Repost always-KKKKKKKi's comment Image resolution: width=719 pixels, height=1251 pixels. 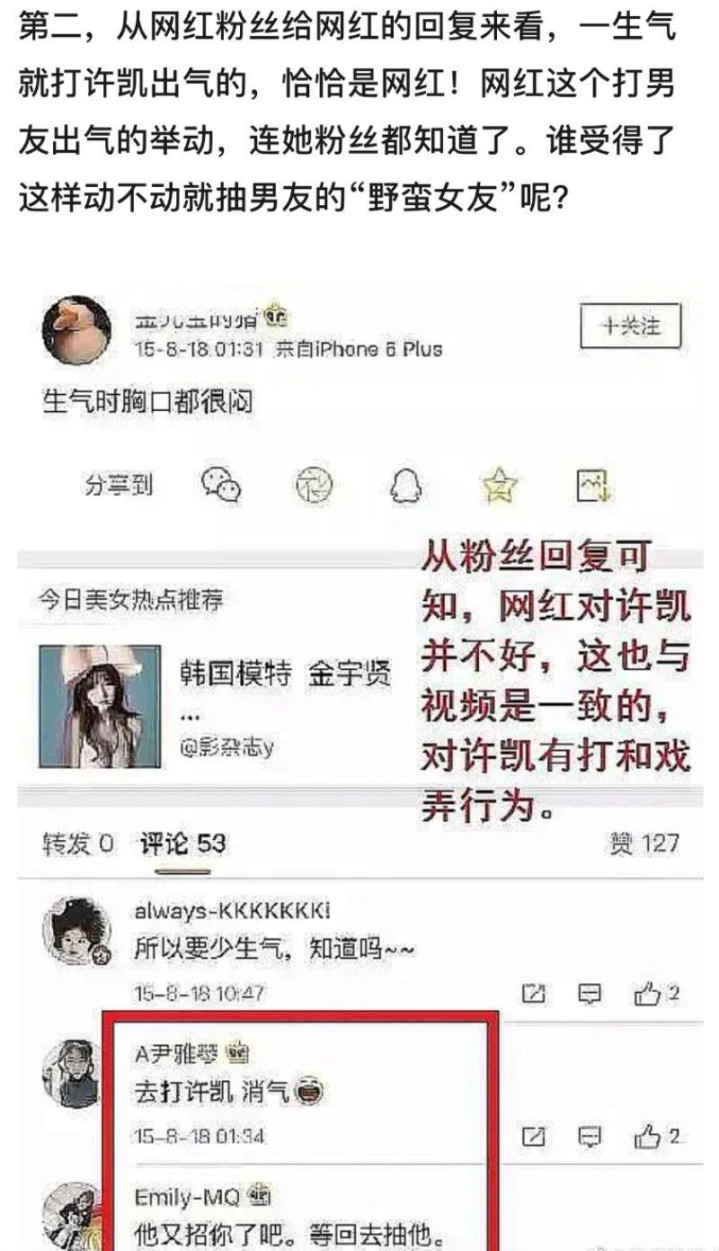[535, 993]
